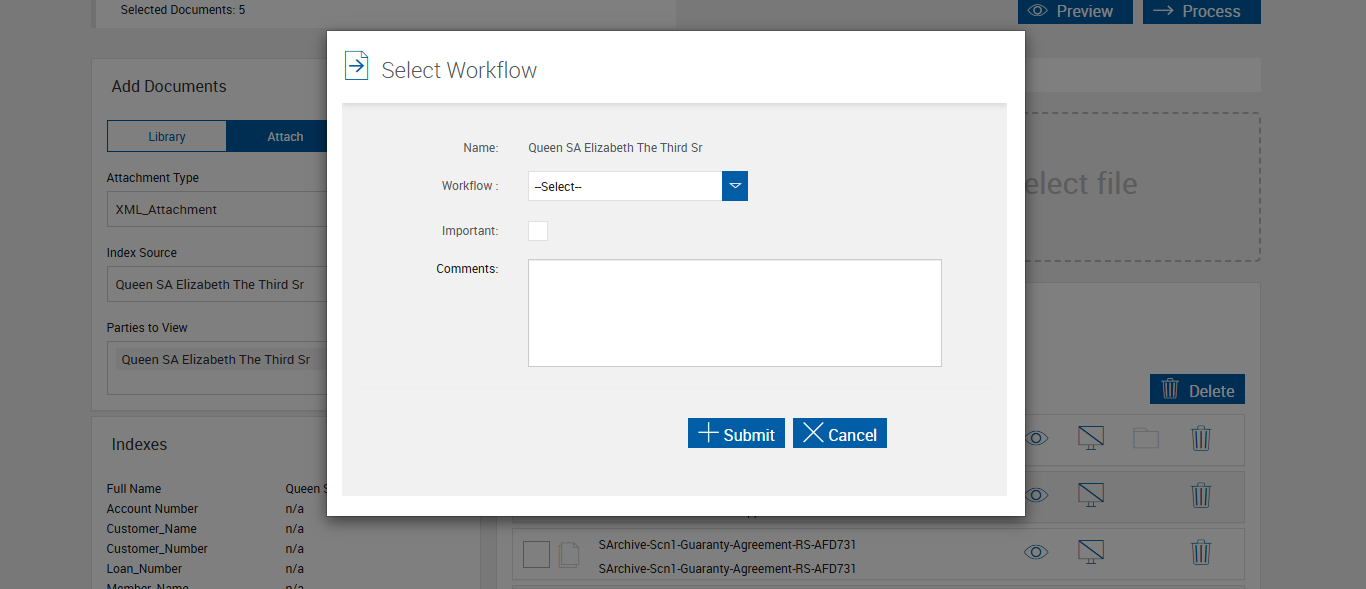
Task: Tick the Important checkbox
Action: pos(538,231)
